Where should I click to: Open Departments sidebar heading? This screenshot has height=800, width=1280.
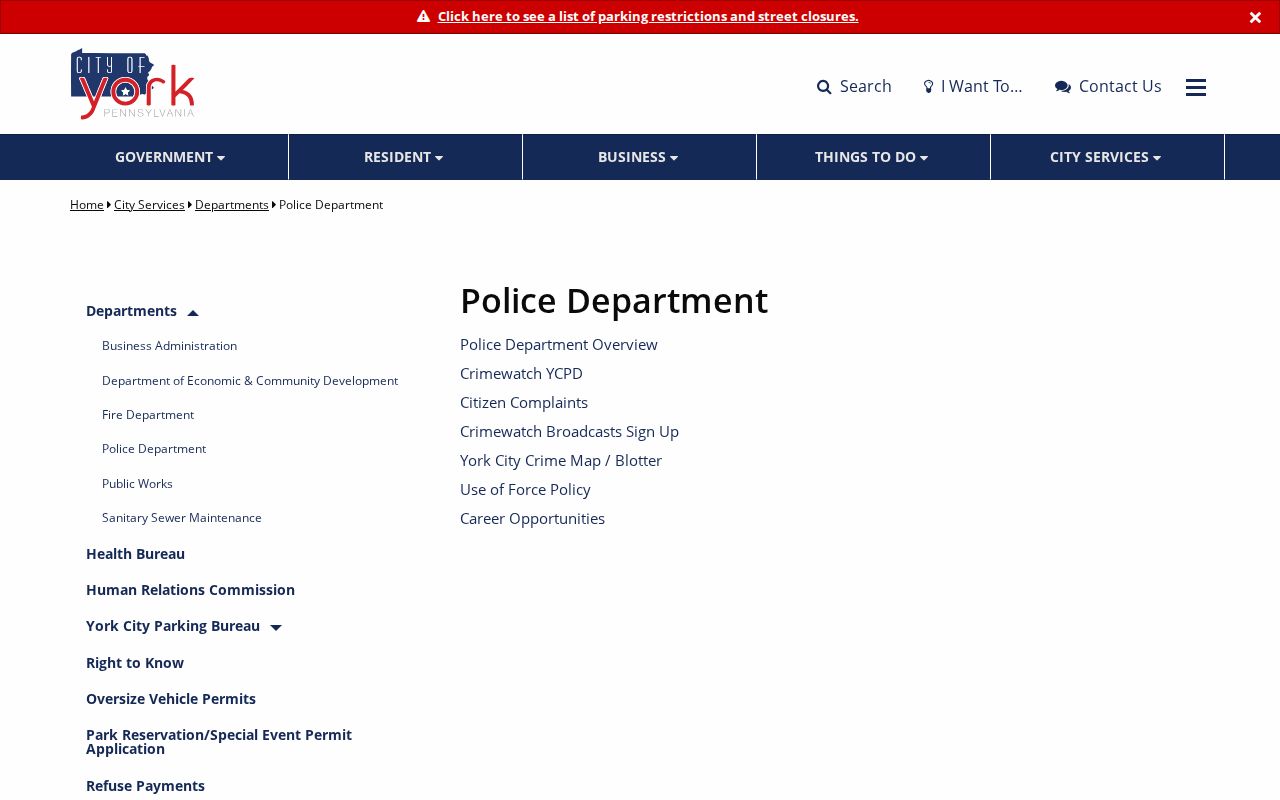click(131, 311)
